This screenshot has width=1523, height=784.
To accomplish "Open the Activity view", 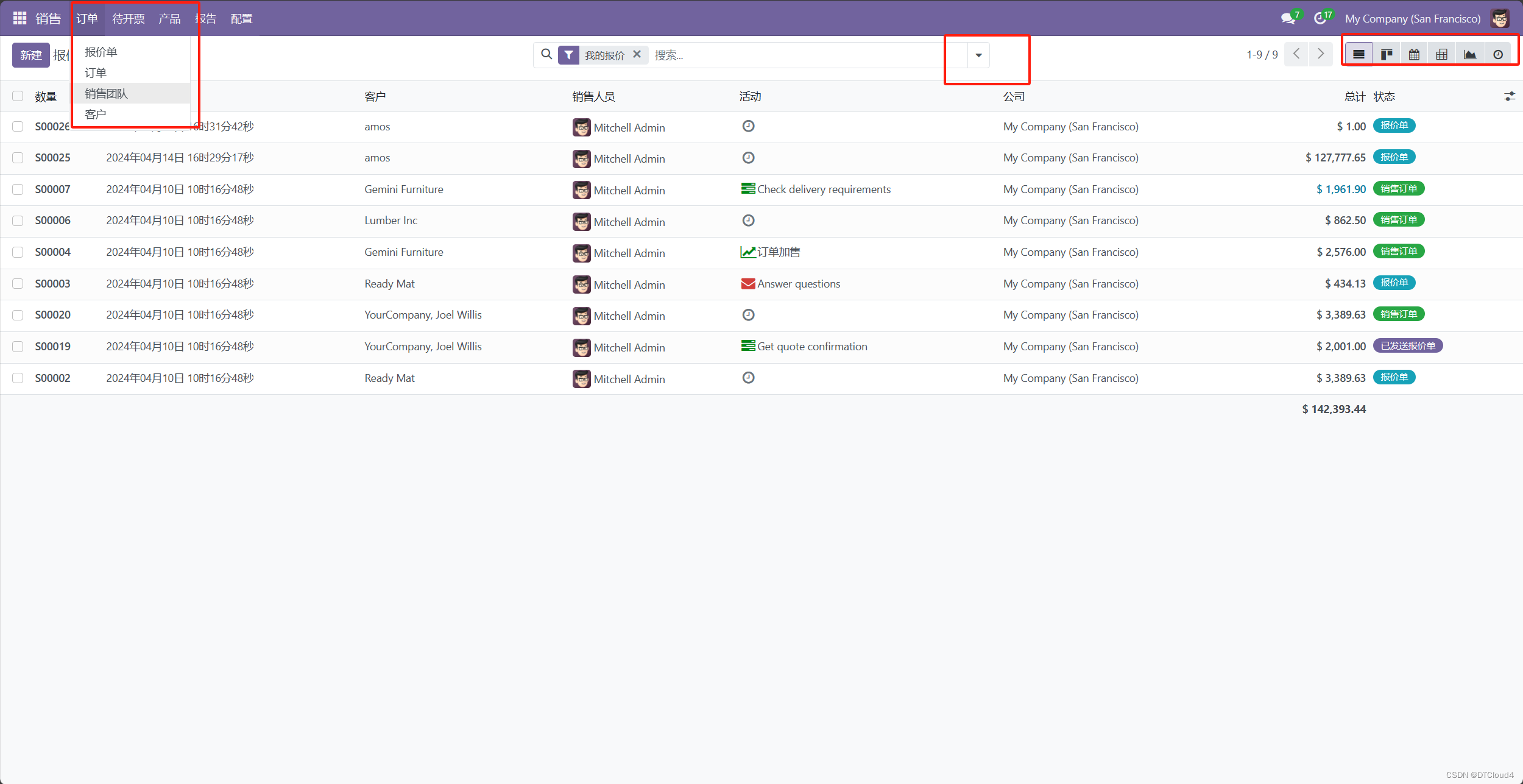I will coord(1497,55).
